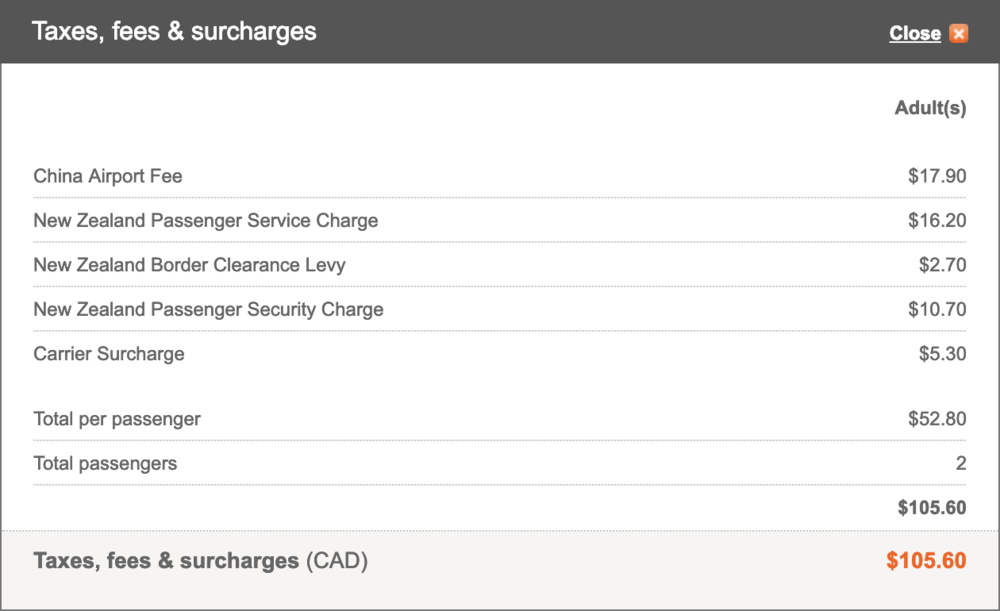
Task: Click New Zealand Passenger Security Charge label
Action: [208, 309]
